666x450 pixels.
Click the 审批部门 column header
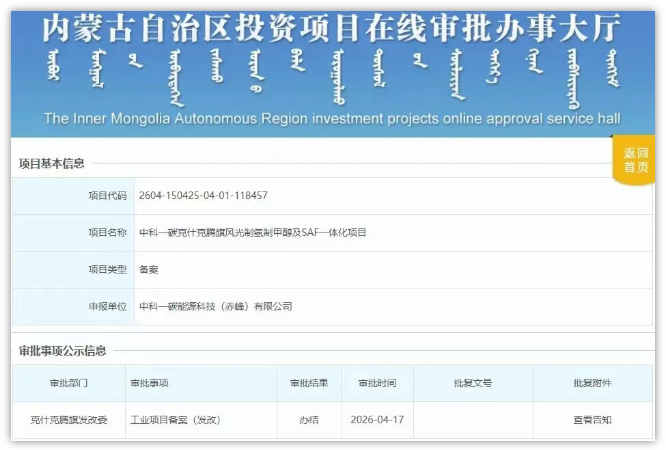[67, 383]
